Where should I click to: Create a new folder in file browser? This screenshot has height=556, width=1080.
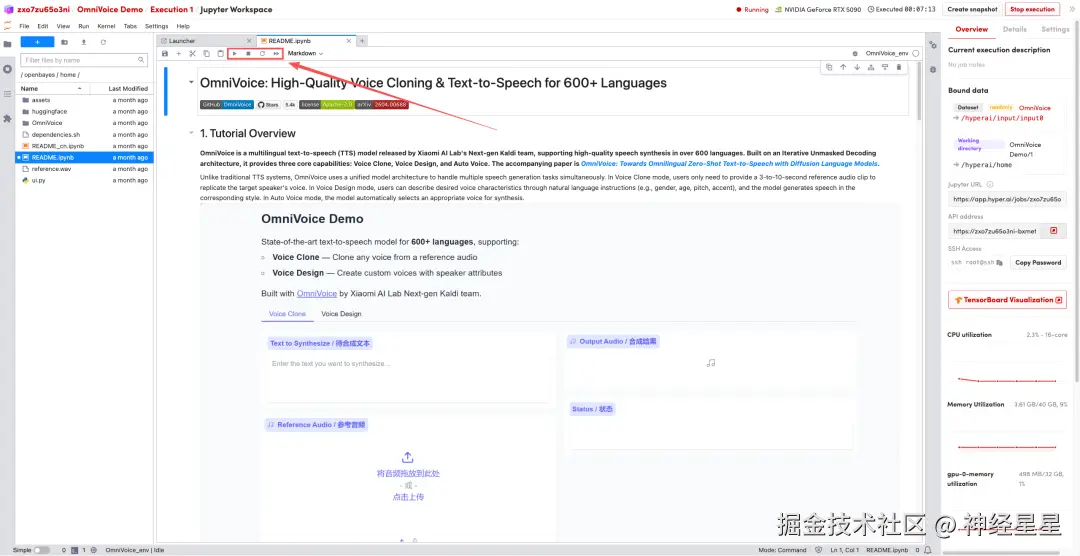coord(64,42)
